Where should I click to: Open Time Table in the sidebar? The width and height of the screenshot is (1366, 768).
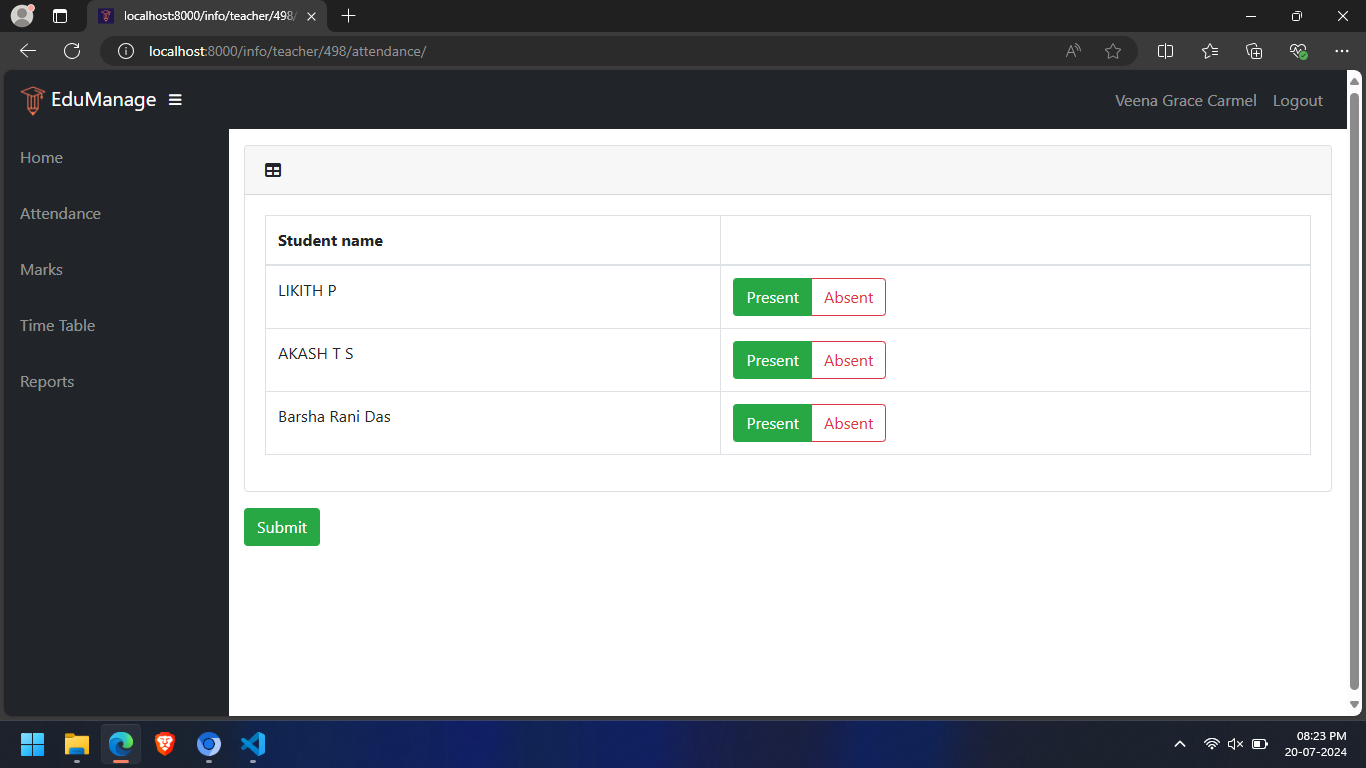pos(58,326)
